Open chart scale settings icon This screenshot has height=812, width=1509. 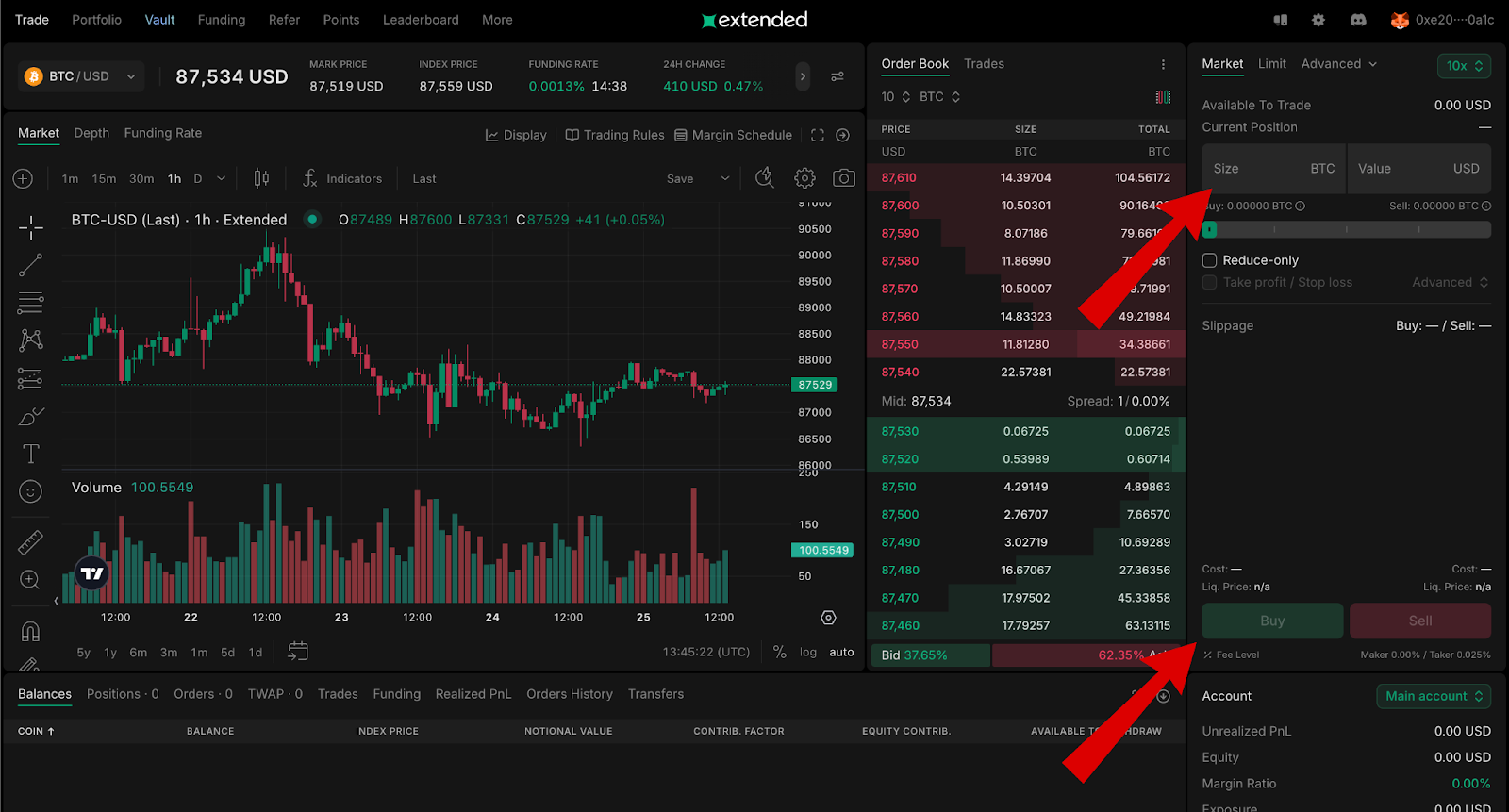coord(828,618)
